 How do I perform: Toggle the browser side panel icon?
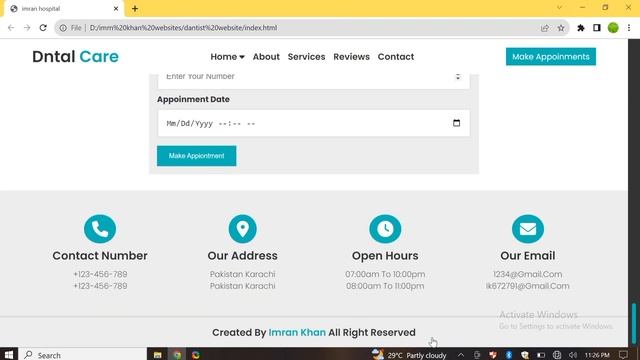coord(597,28)
